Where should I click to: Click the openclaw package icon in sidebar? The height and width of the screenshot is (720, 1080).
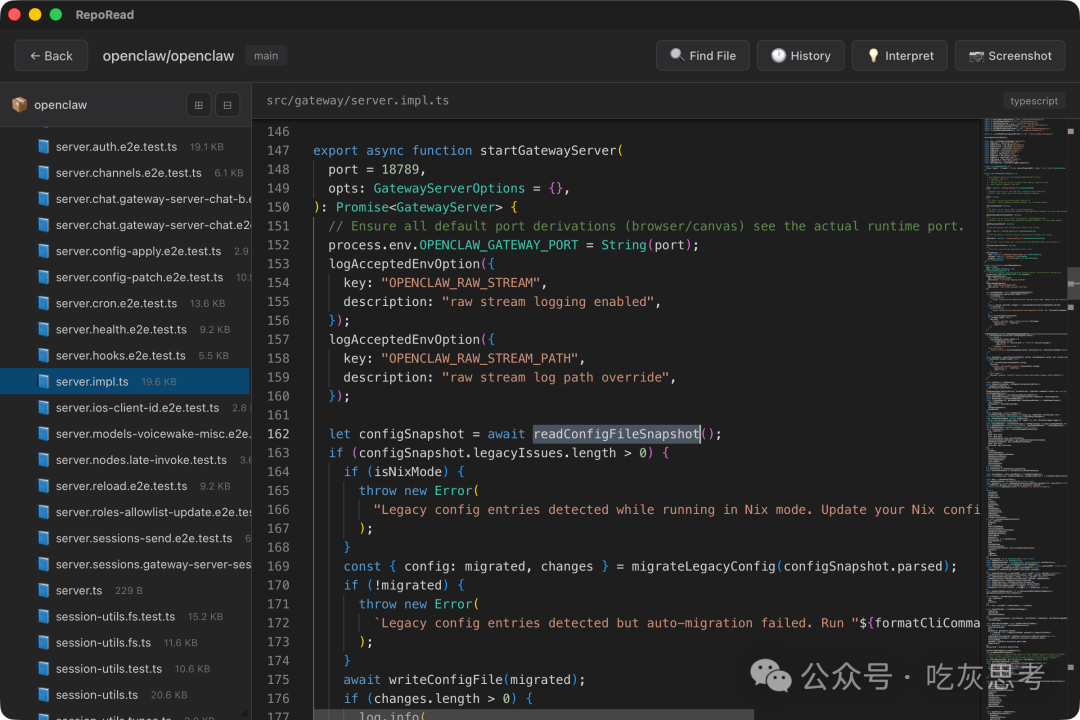click(x=19, y=105)
